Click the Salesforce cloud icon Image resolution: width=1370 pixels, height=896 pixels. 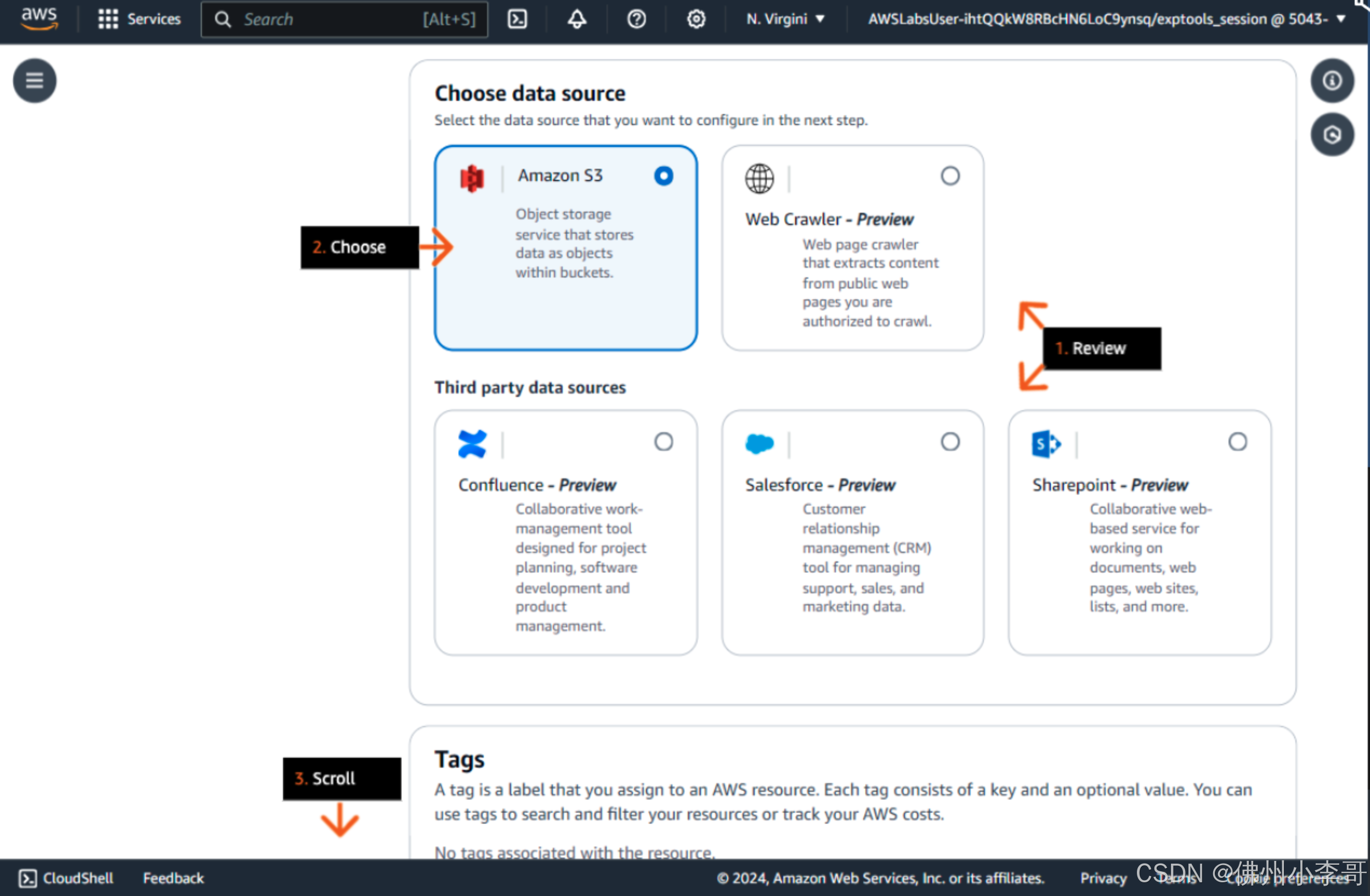click(x=759, y=444)
